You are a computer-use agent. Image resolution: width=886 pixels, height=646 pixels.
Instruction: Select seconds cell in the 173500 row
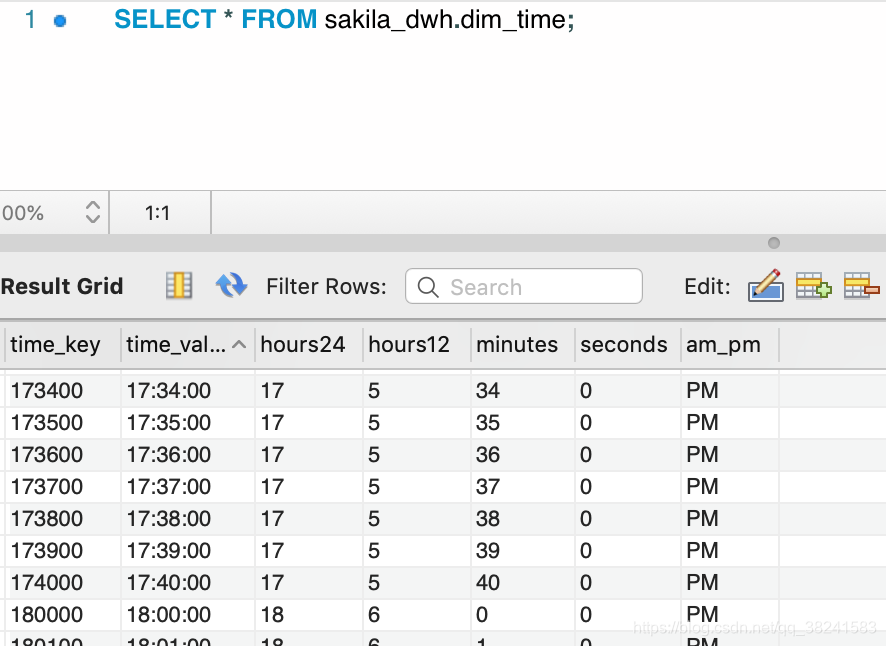coord(628,423)
